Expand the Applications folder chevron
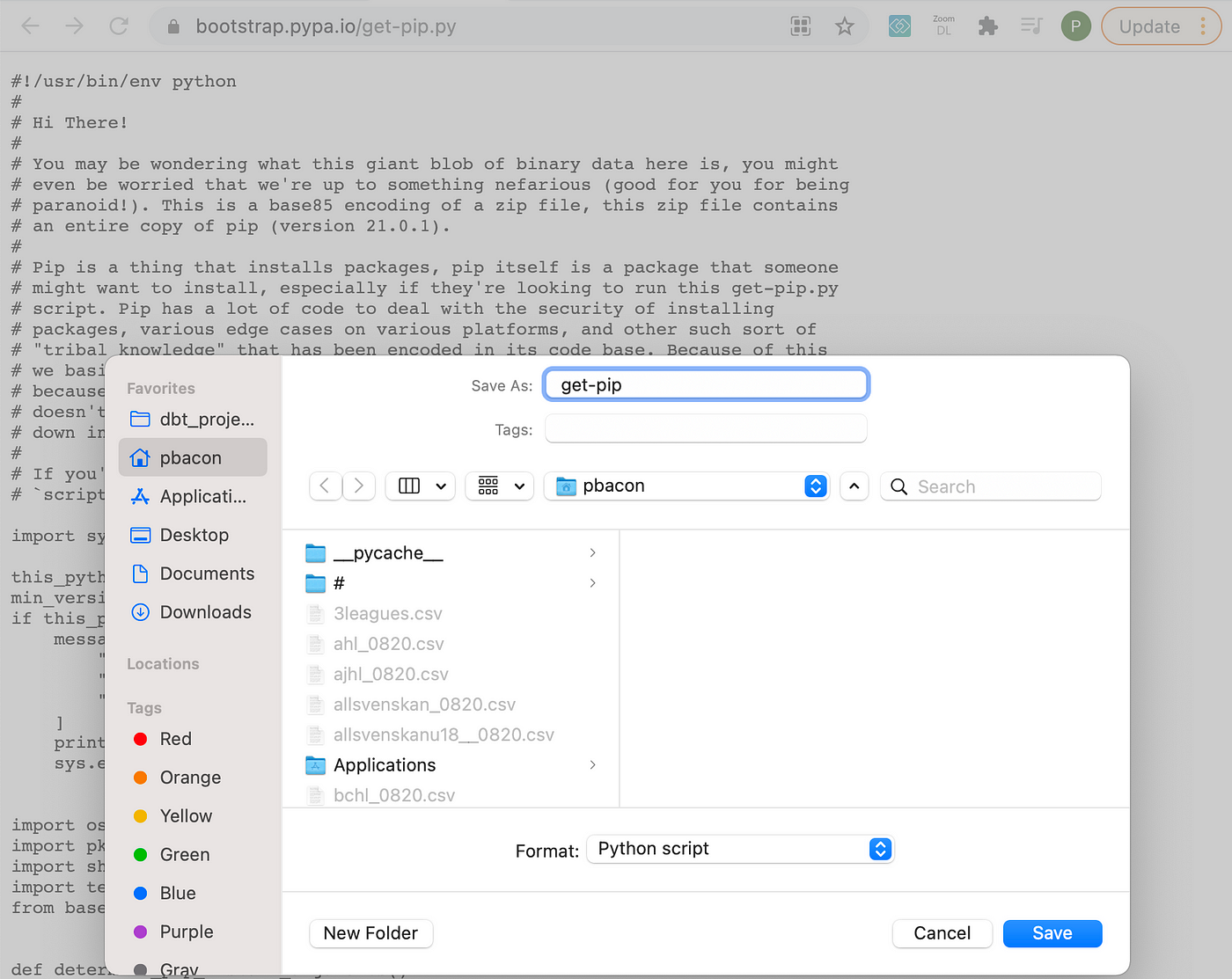The height and width of the screenshot is (979, 1232). [x=592, y=765]
